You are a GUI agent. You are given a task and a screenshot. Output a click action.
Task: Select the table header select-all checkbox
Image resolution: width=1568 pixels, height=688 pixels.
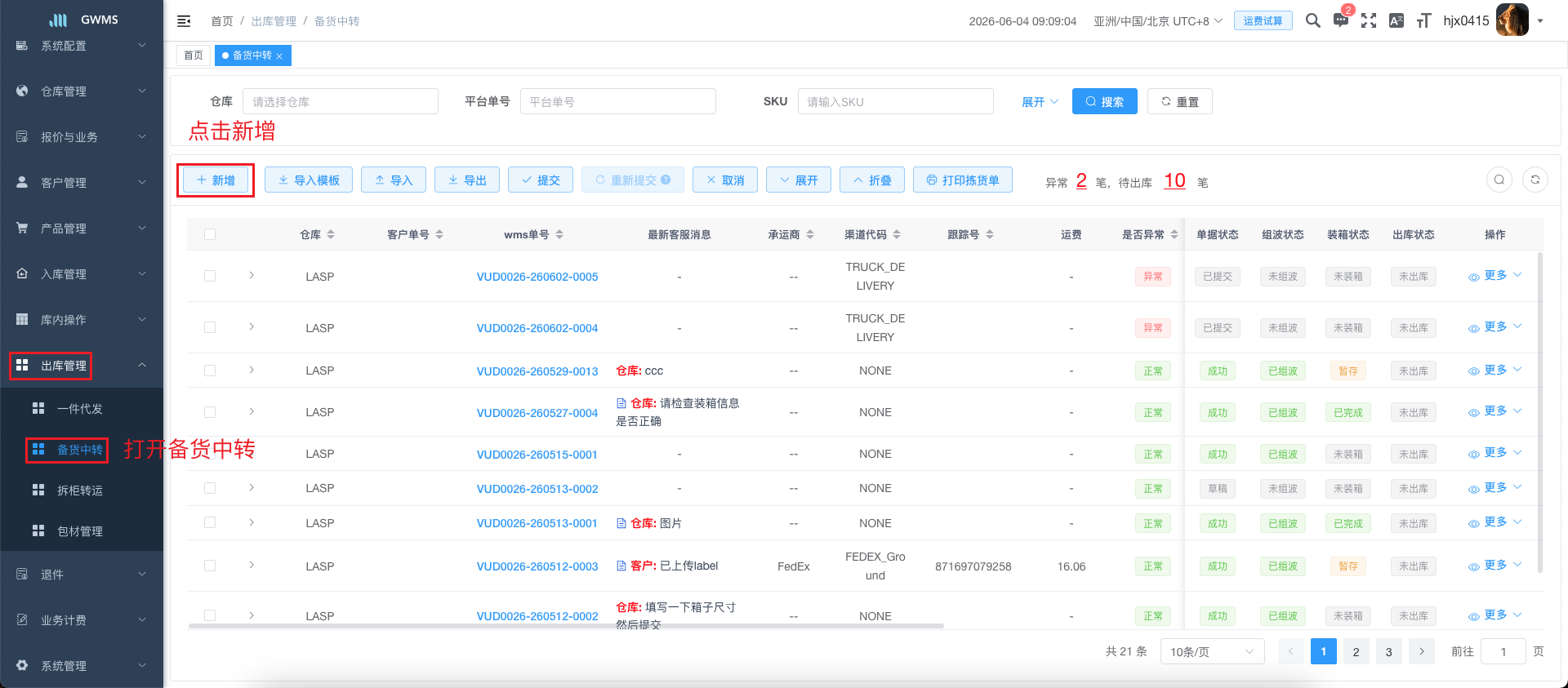tap(210, 234)
